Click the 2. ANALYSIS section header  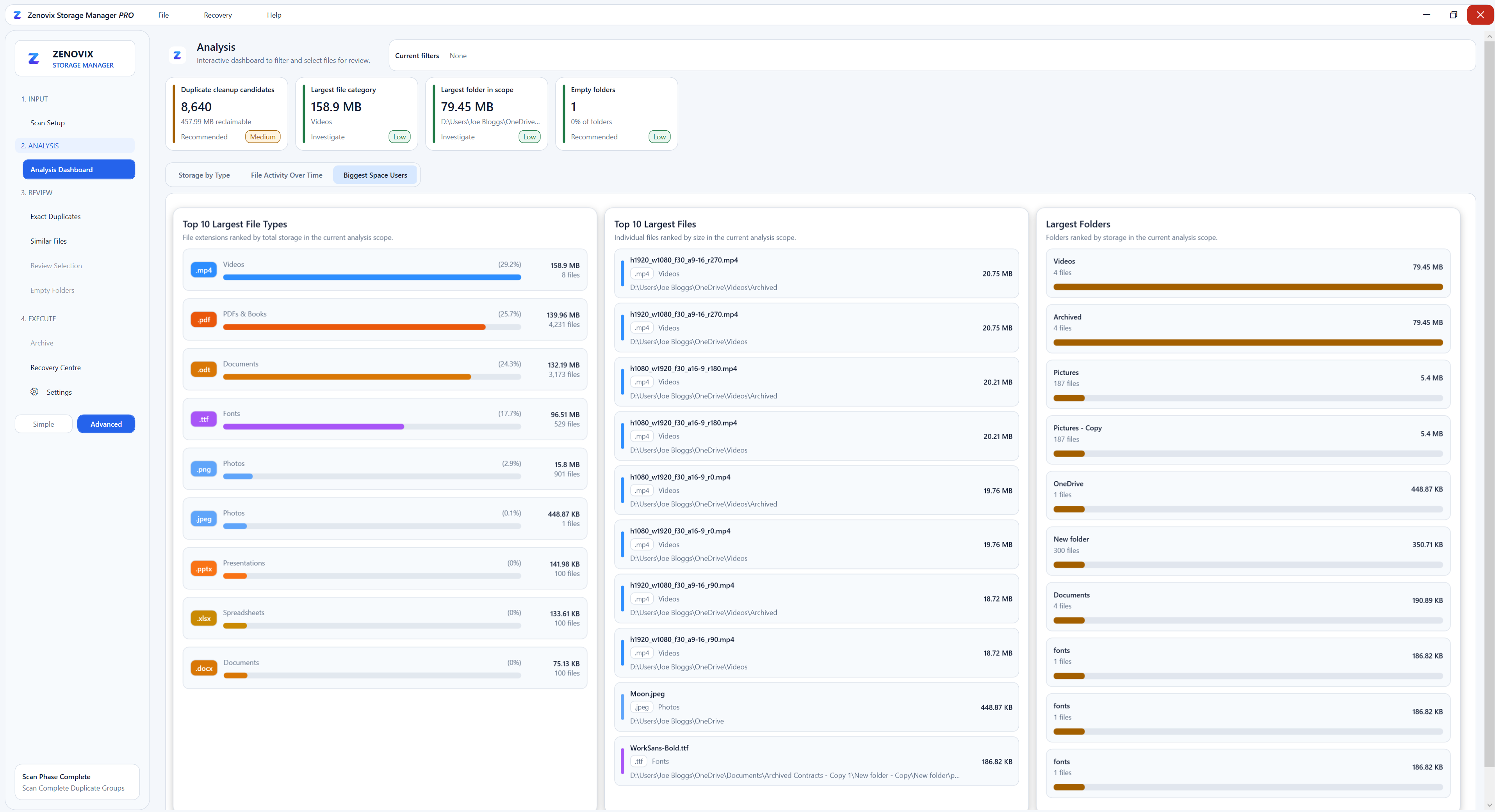(75, 146)
